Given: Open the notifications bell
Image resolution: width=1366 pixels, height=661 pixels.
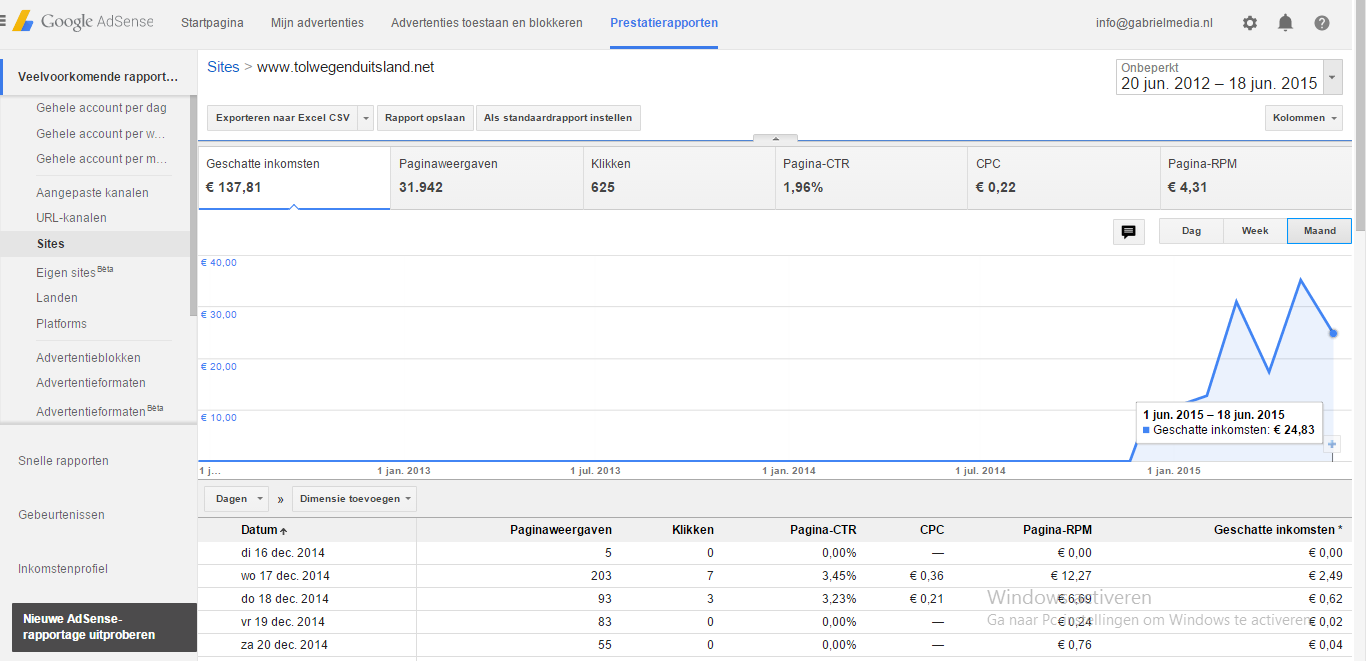Looking at the screenshot, I should click(1286, 23).
